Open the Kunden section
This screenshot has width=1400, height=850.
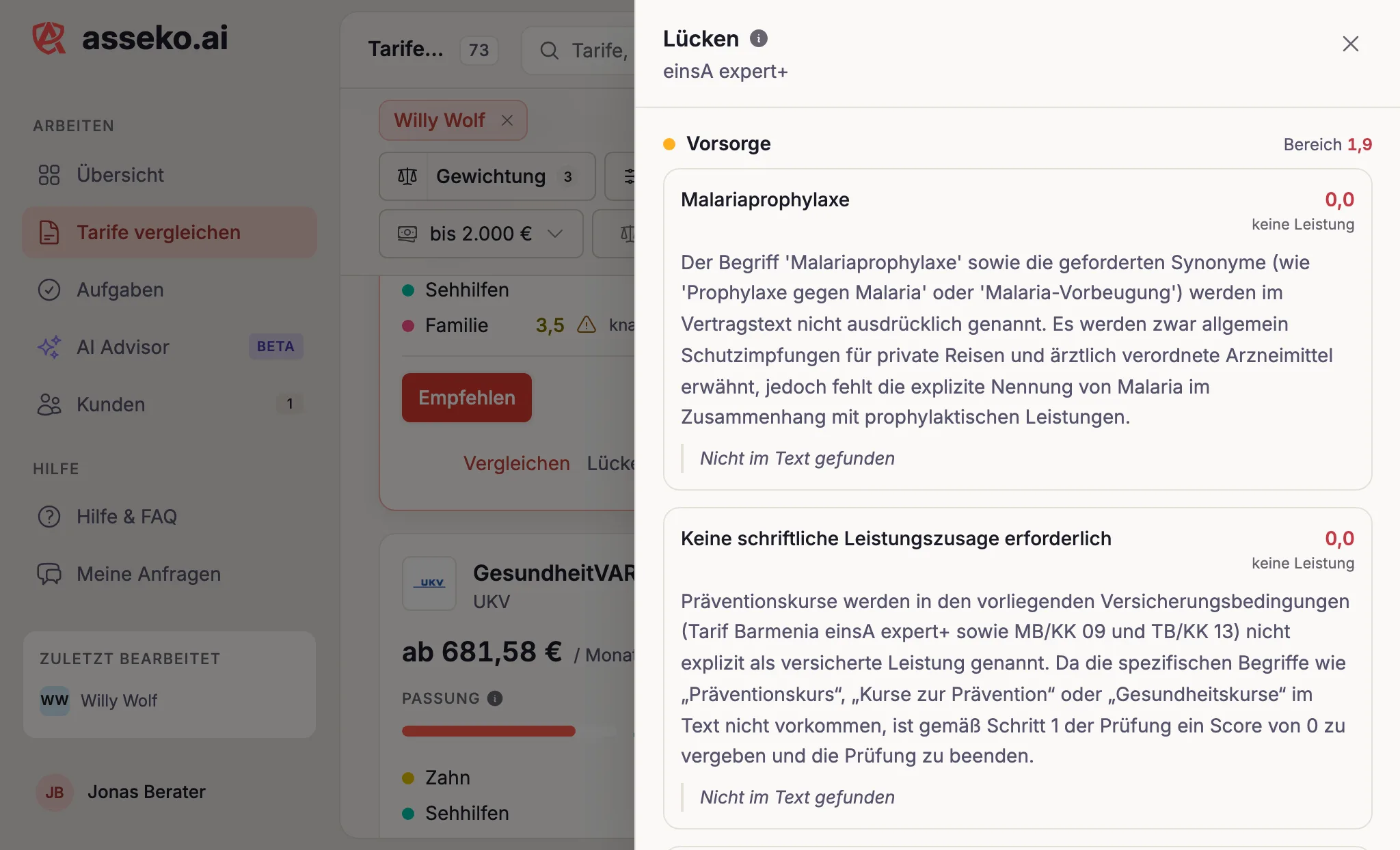coord(170,405)
